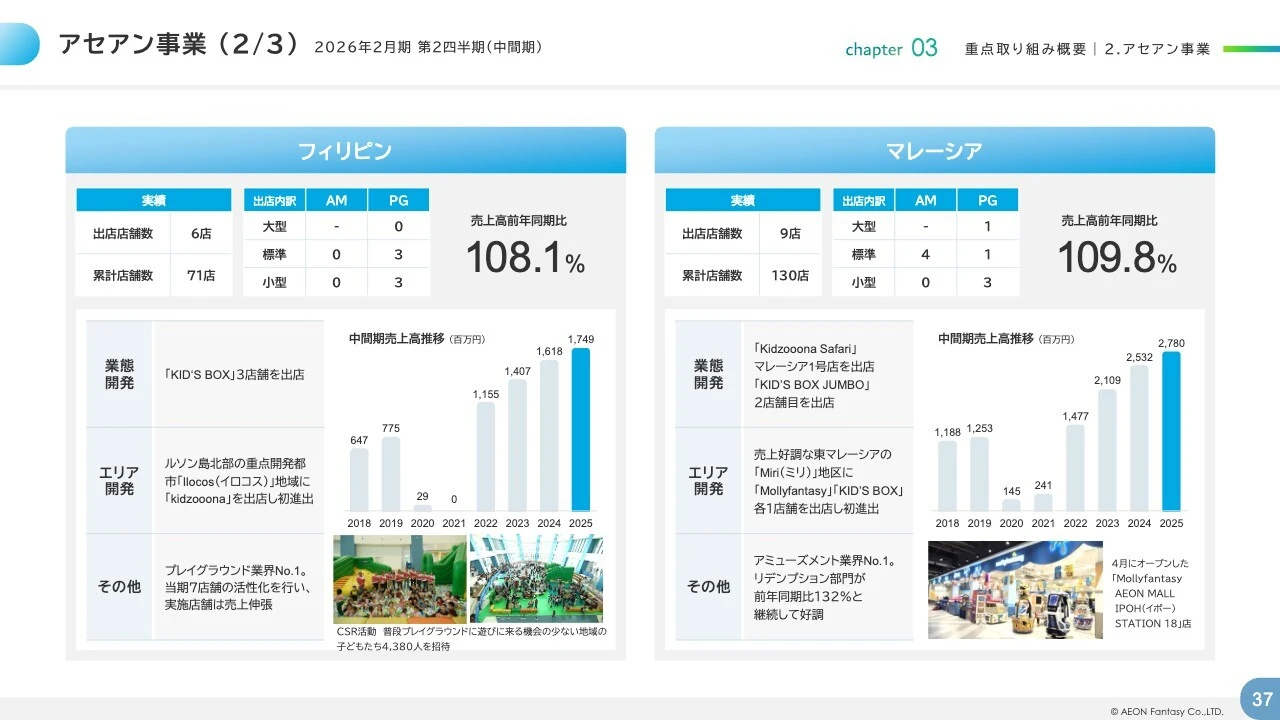Expand the 業態開発 row in Philippines table
The image size is (1280, 720).
coord(119,372)
